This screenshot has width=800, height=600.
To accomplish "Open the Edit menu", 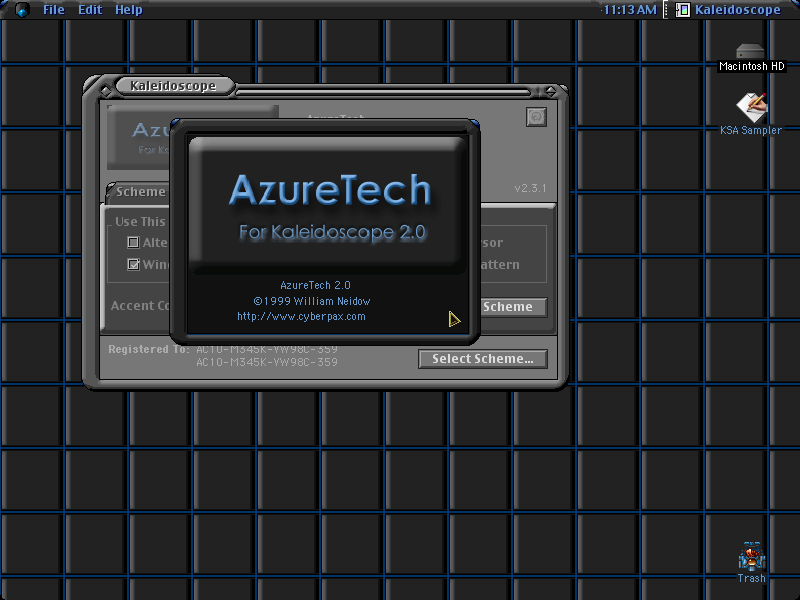I will [90, 10].
